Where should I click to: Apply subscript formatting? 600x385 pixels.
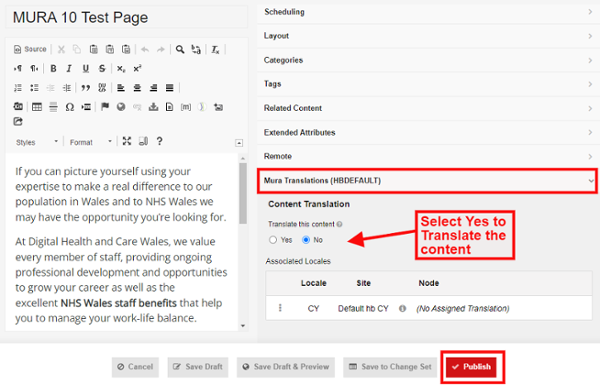click(x=121, y=69)
